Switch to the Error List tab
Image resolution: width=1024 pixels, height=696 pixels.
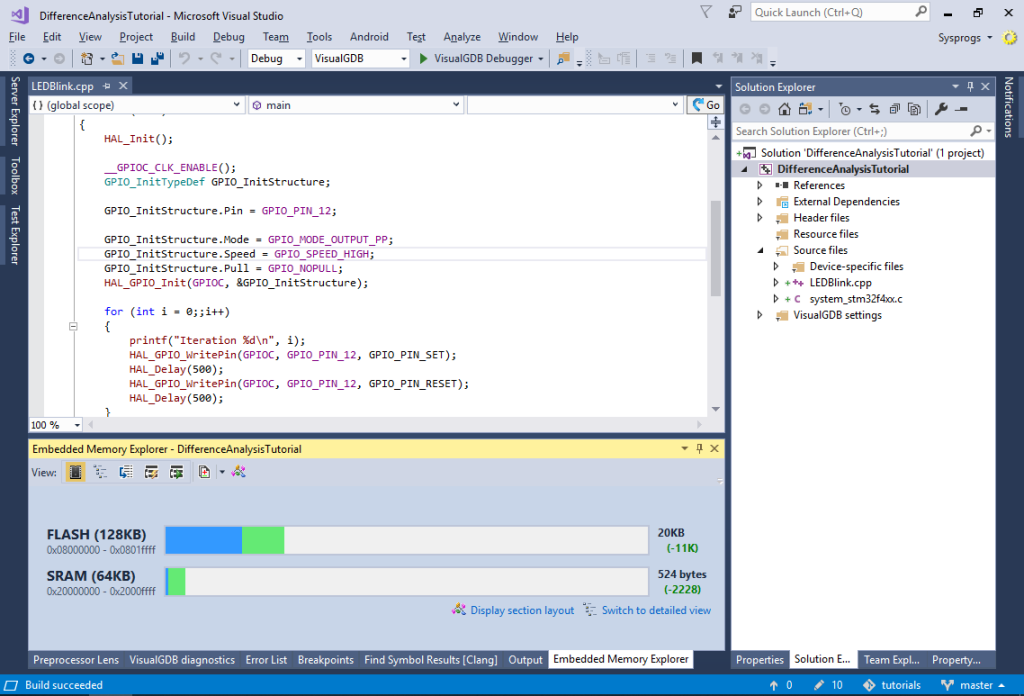tap(266, 659)
